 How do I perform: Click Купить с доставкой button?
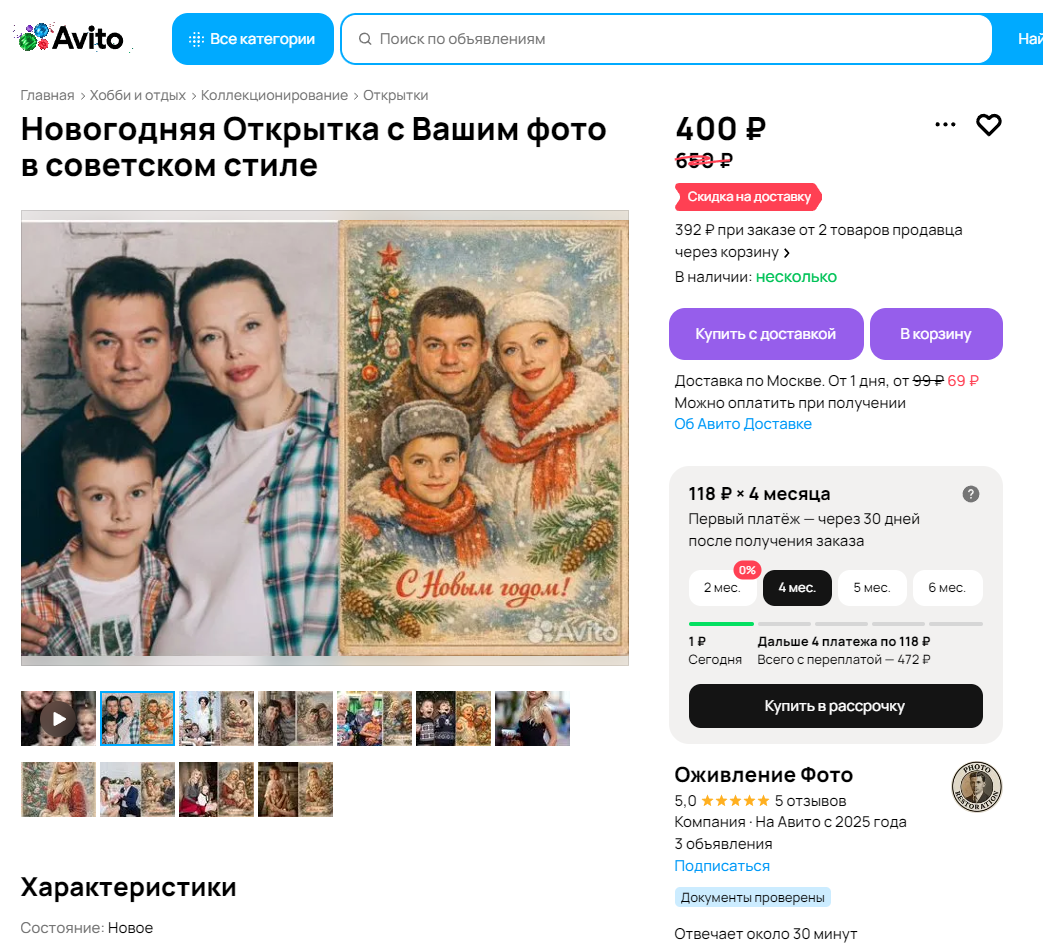tap(766, 334)
